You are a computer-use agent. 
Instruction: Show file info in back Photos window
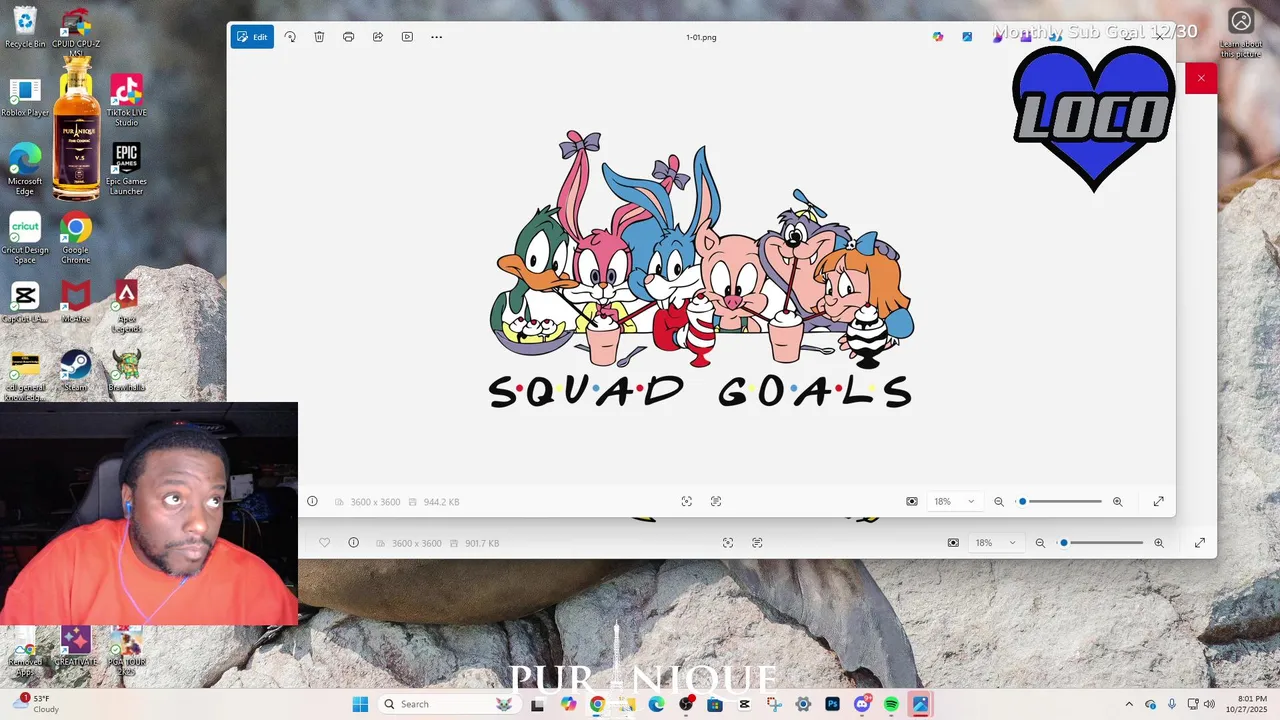353,543
